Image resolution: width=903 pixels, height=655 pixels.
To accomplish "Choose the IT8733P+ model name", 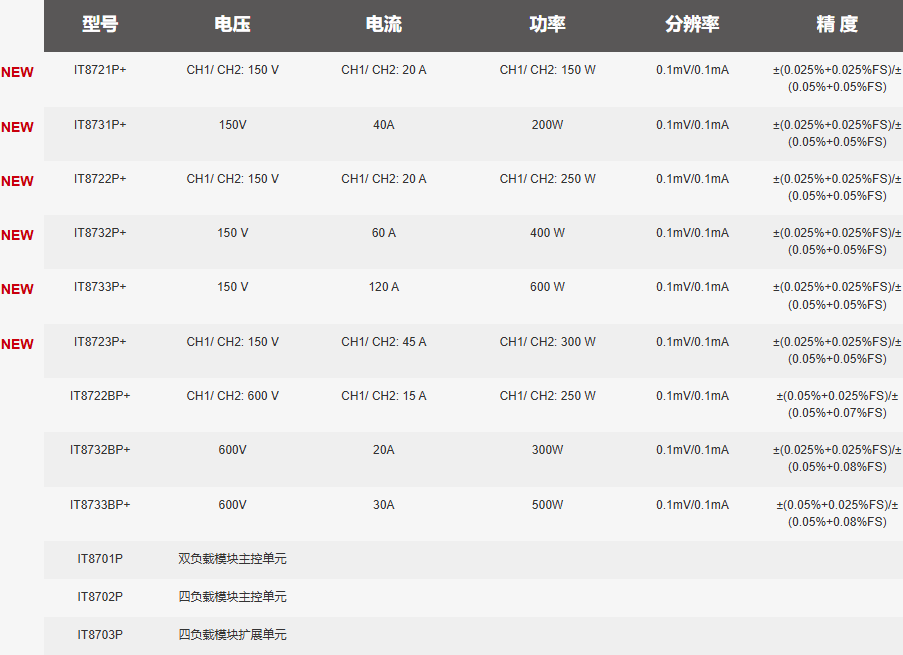I will [x=100, y=287].
